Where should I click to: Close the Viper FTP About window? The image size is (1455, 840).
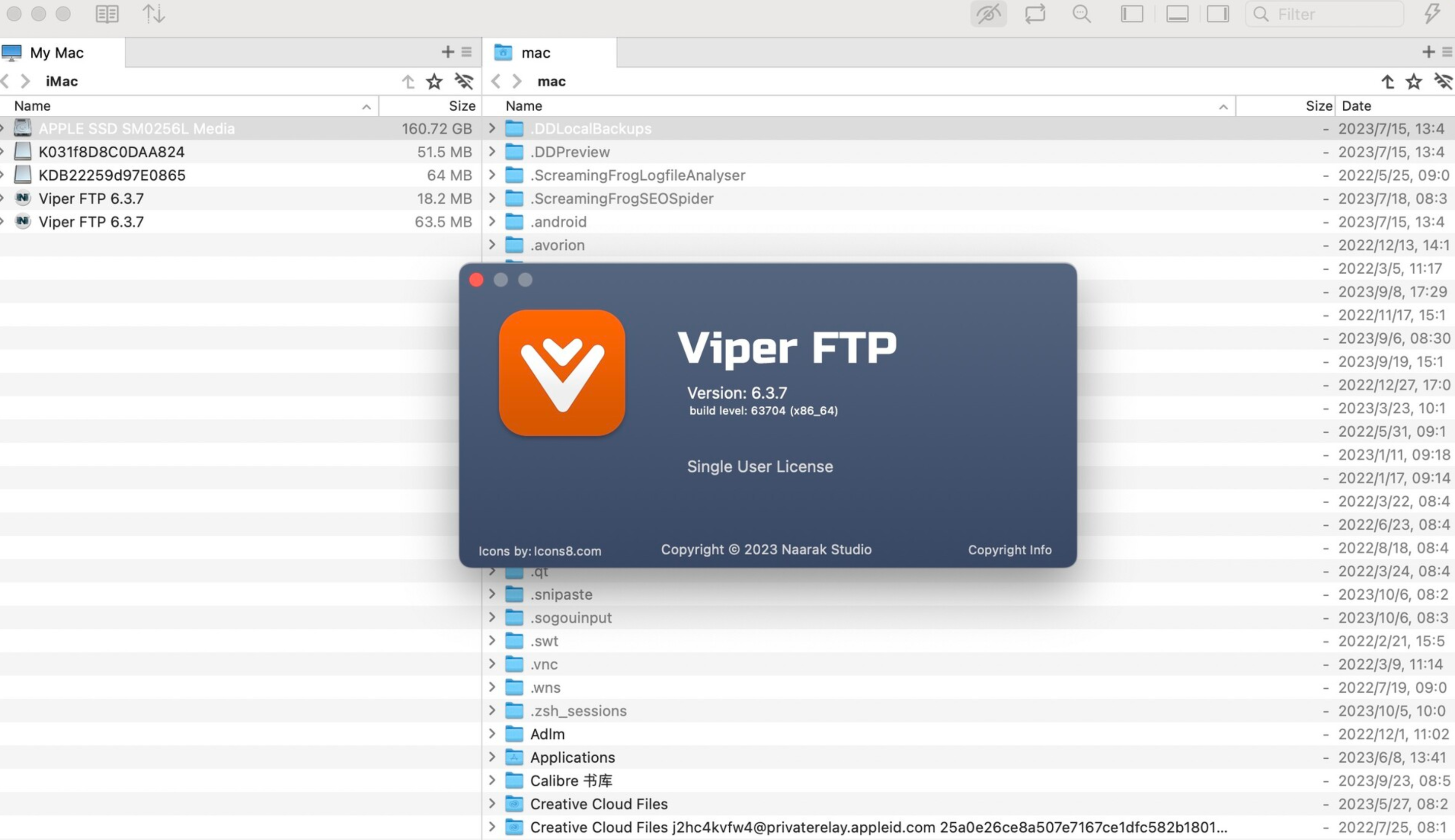(476, 280)
